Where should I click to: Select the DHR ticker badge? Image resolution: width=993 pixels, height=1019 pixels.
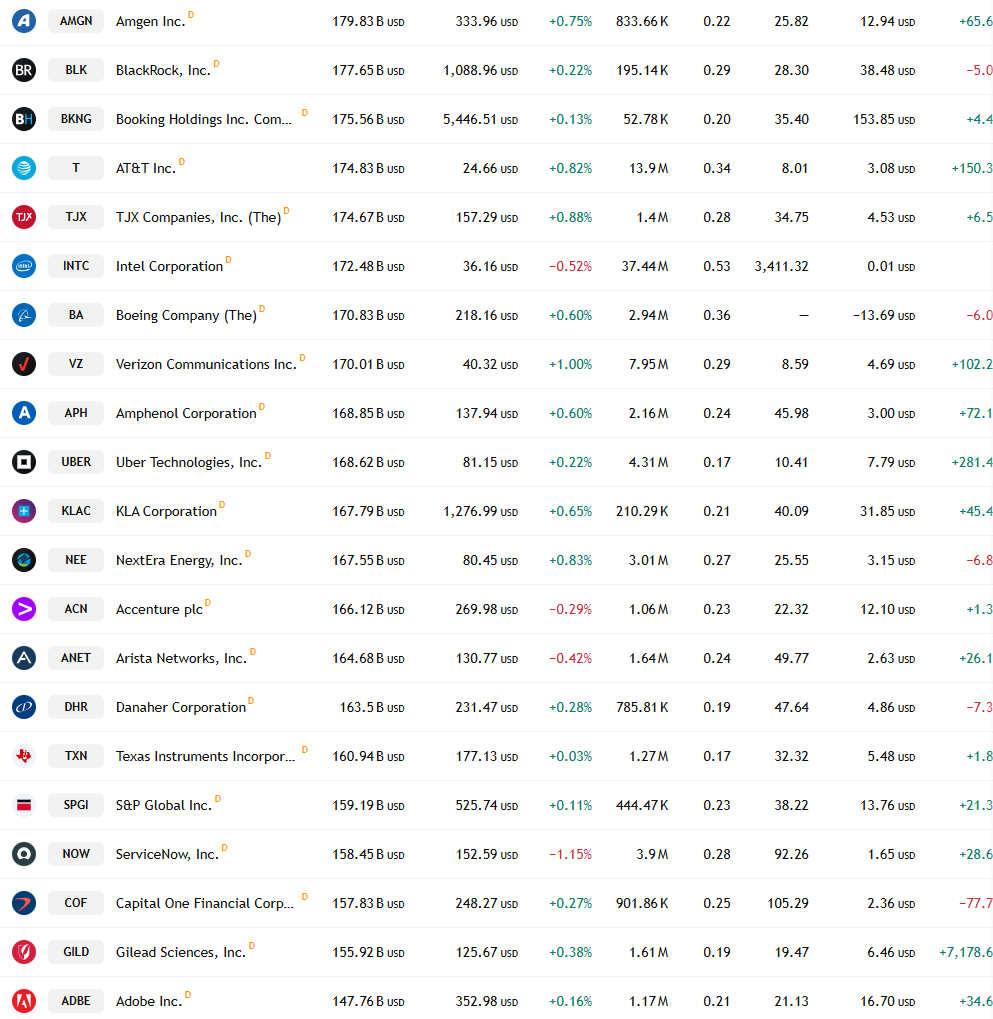point(76,707)
